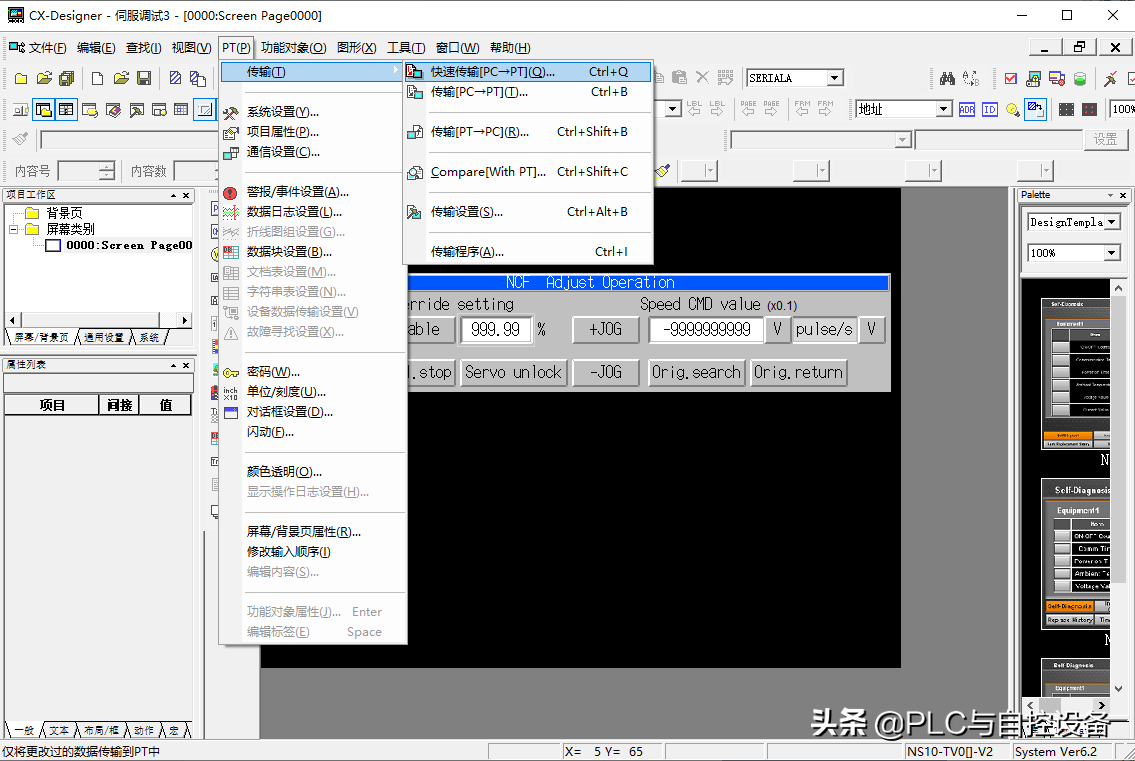1135x761 pixels.
Task: Open 系统设置 from the PT menu
Action: pyautogui.click(x=283, y=112)
